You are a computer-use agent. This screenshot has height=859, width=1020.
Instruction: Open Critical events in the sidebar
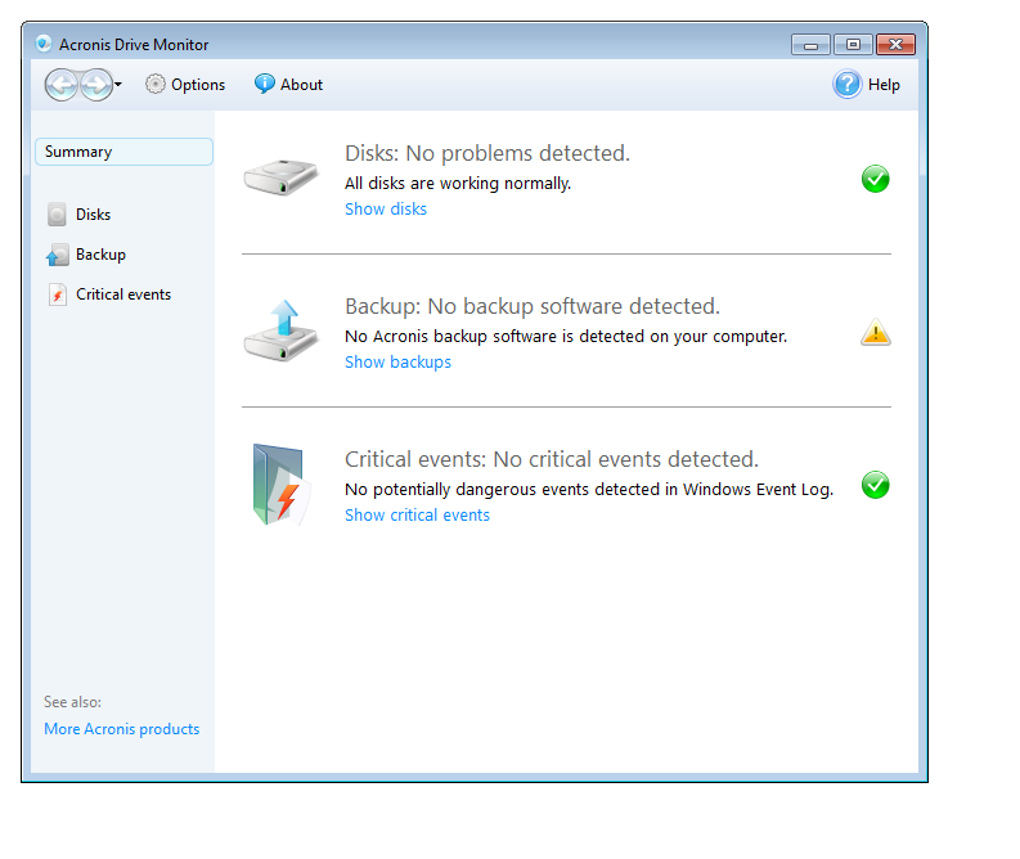pos(124,294)
